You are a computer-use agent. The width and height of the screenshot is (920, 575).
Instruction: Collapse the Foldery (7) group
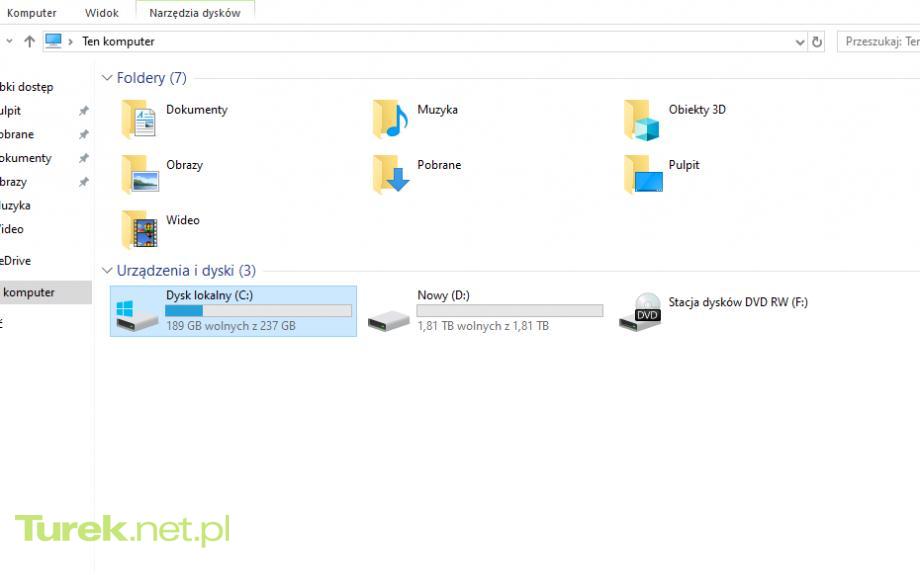coord(107,78)
